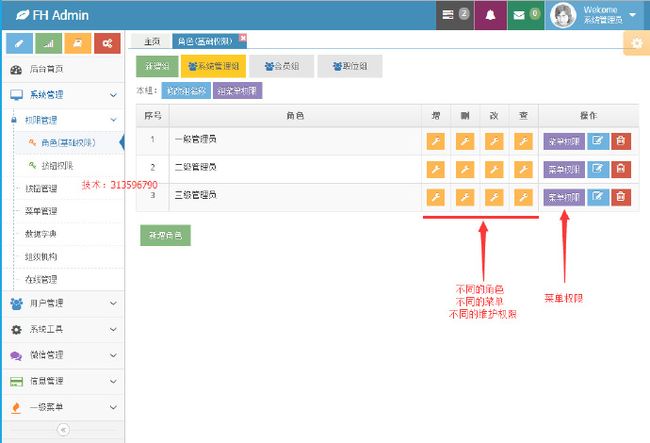Click the 二级管理员 role name cell
Screen dimensions: 650x443
[x=295, y=169]
